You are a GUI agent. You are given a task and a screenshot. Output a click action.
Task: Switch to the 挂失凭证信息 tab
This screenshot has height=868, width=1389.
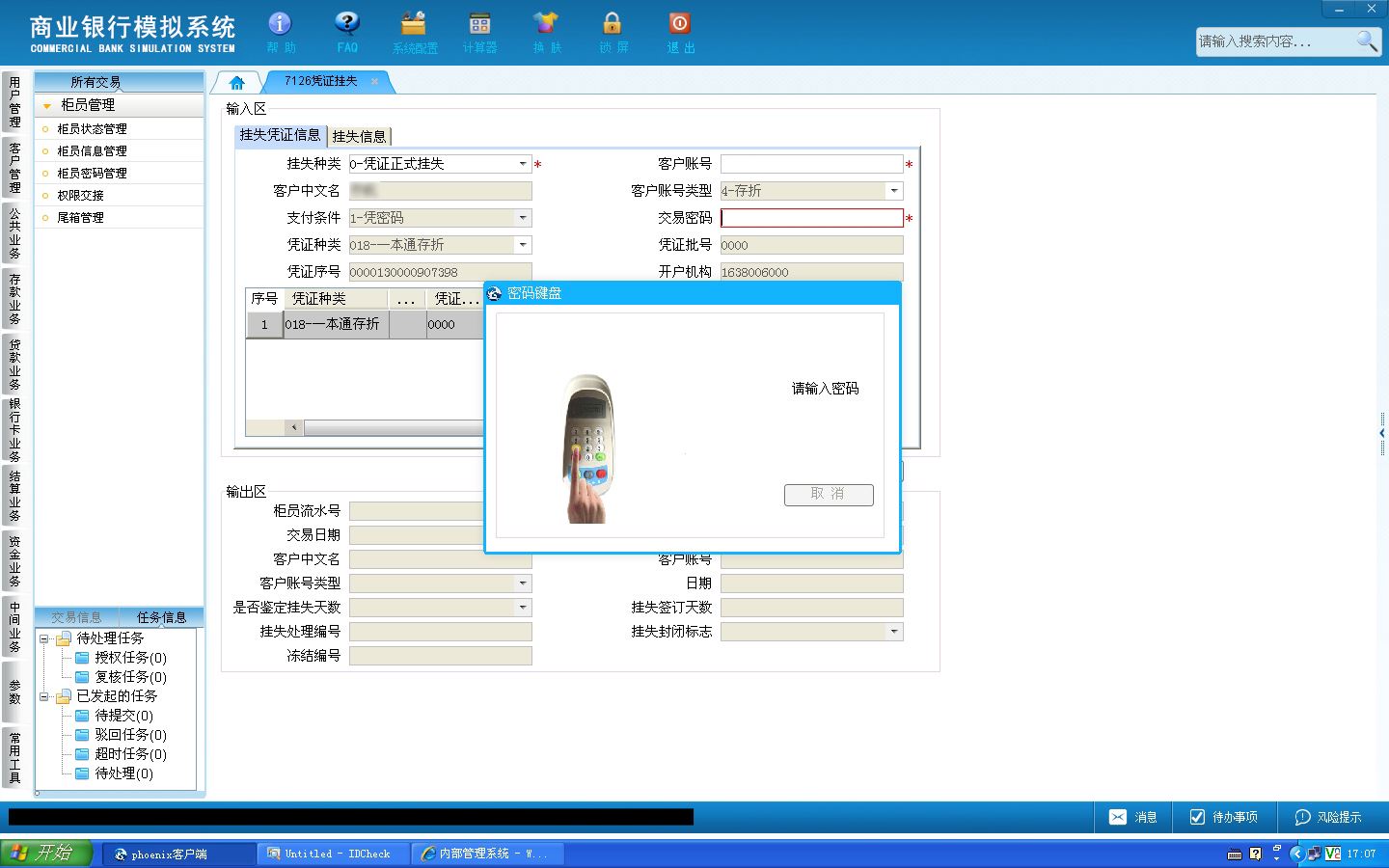pyautogui.click(x=280, y=135)
